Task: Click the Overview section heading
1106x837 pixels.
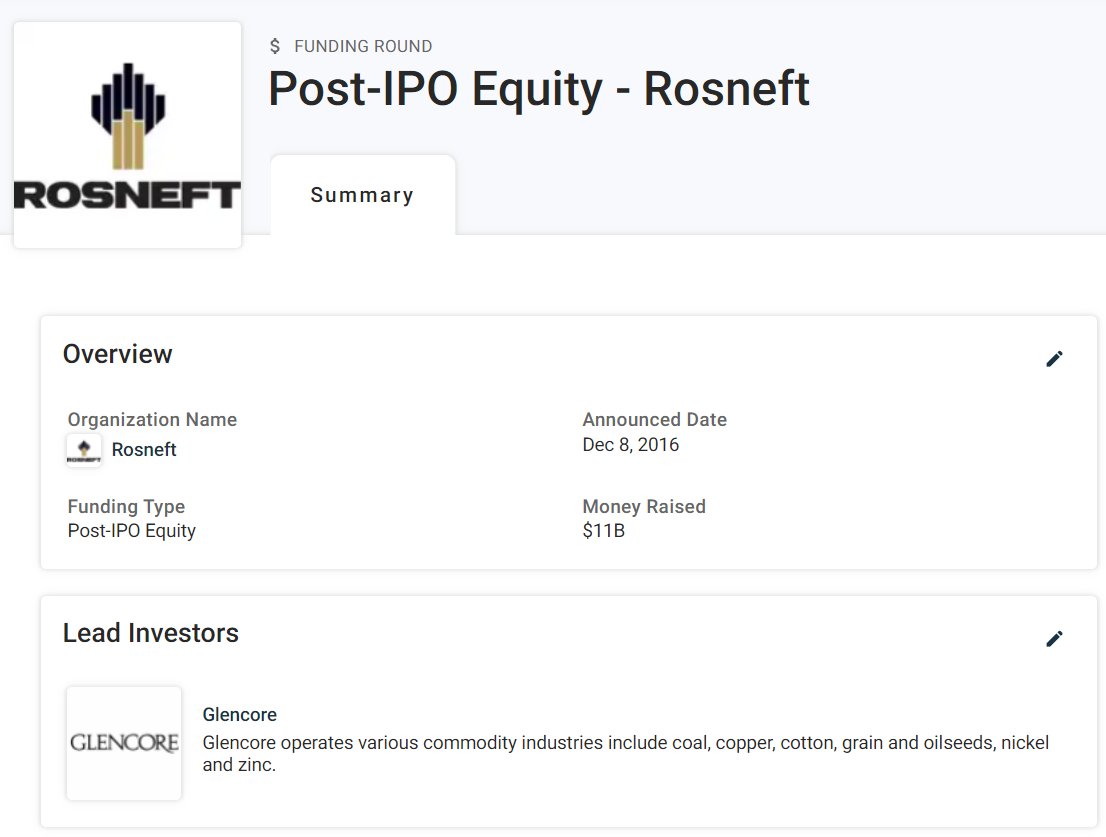Action: point(118,354)
